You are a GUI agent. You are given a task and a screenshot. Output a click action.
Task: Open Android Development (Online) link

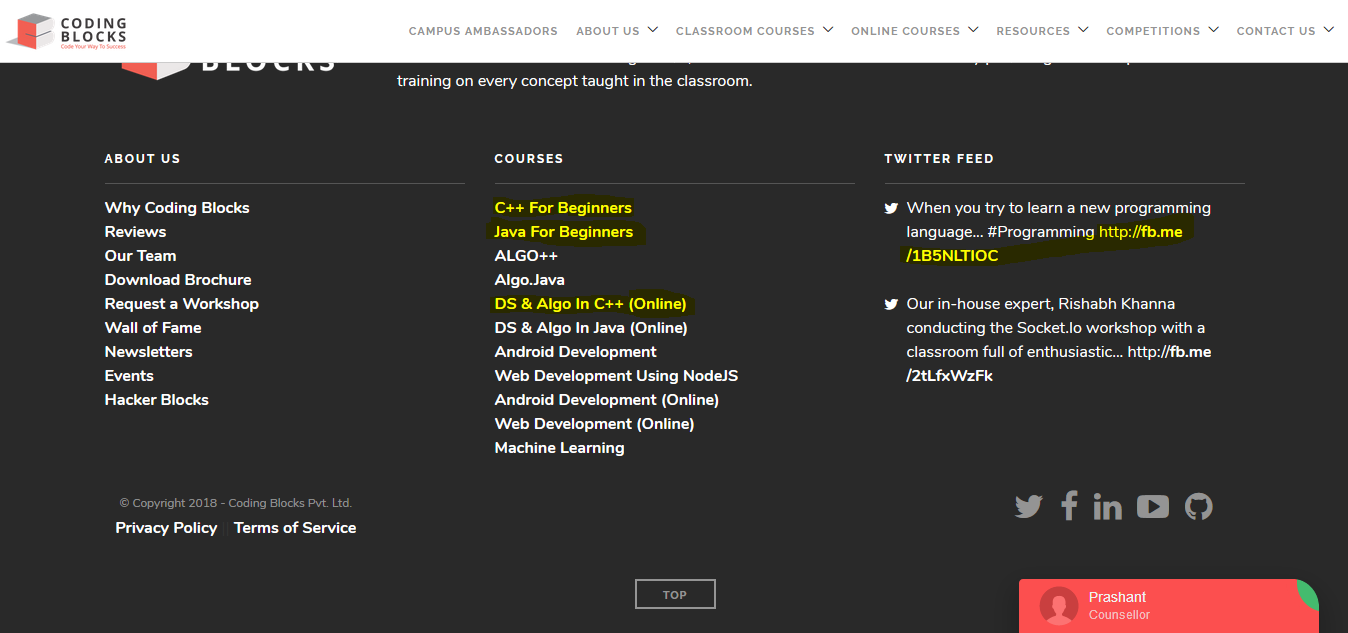607,400
